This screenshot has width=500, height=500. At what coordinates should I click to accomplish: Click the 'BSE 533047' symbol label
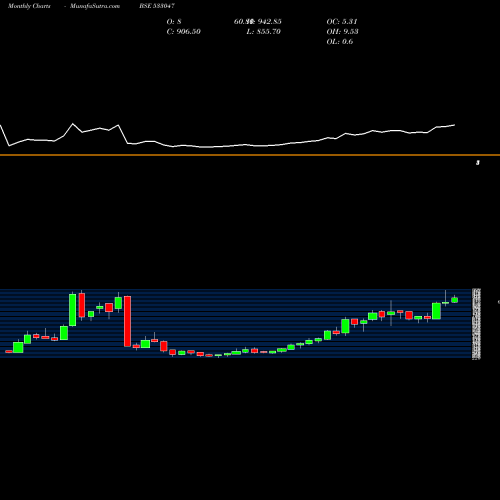coord(157,6)
